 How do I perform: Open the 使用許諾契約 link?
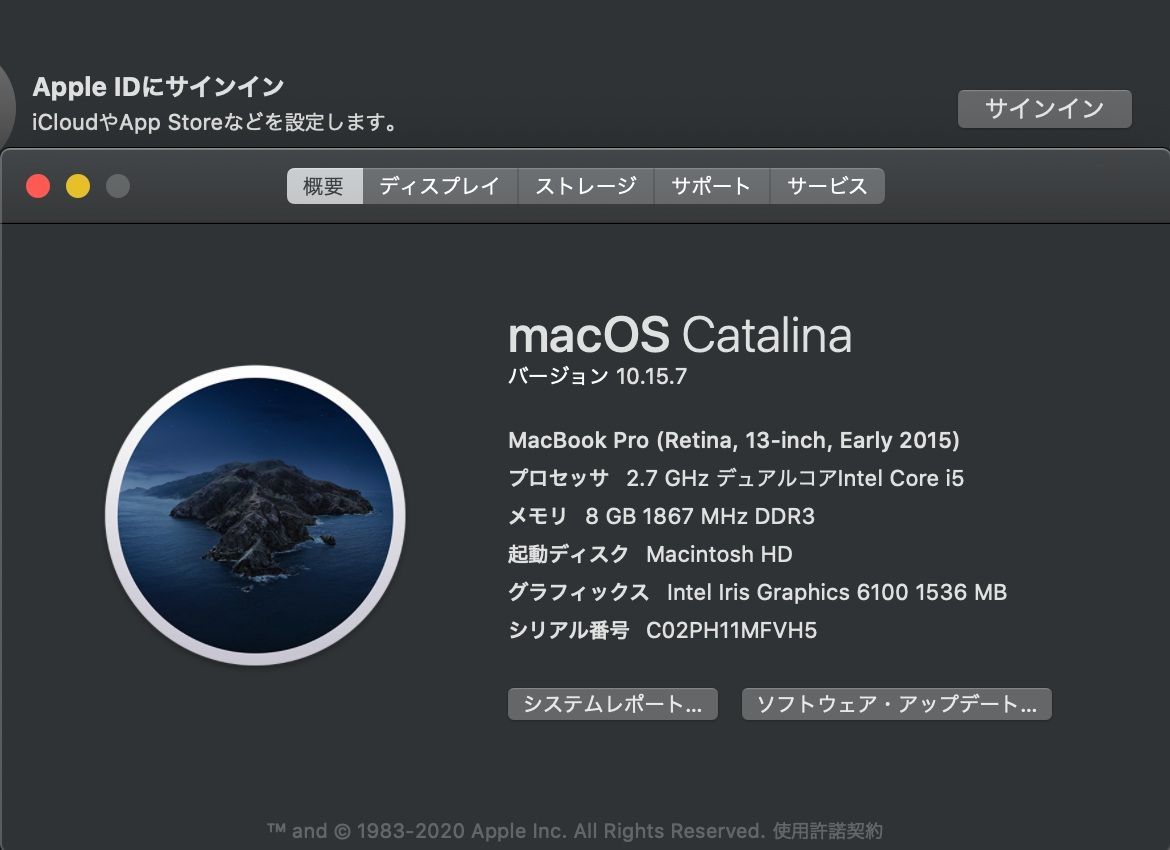[827, 831]
